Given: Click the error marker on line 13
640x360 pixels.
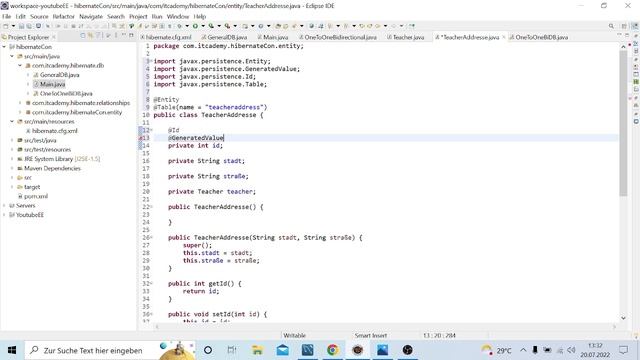Looking at the screenshot, I should (141, 138).
